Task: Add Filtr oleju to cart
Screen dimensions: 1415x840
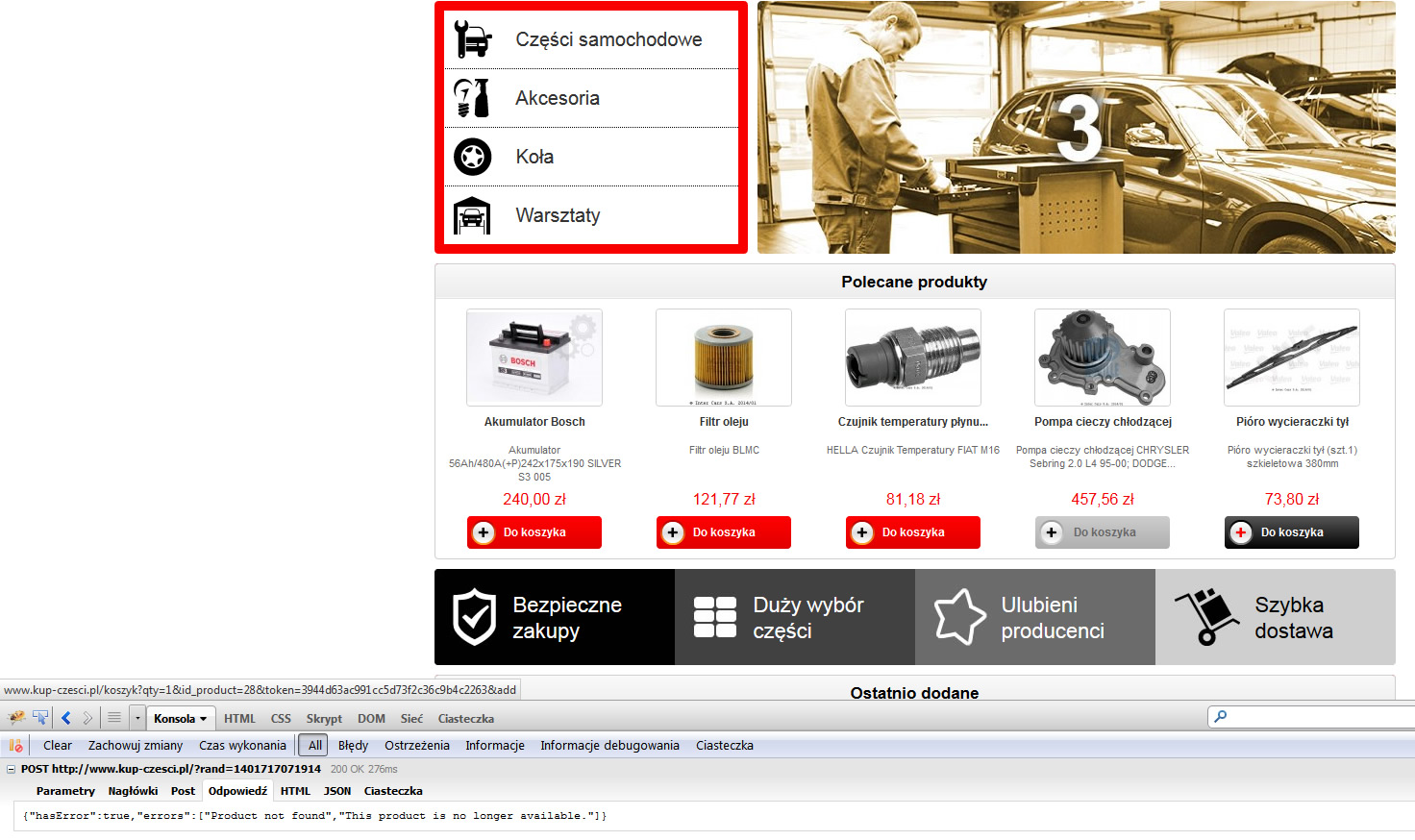Action: 724,532
